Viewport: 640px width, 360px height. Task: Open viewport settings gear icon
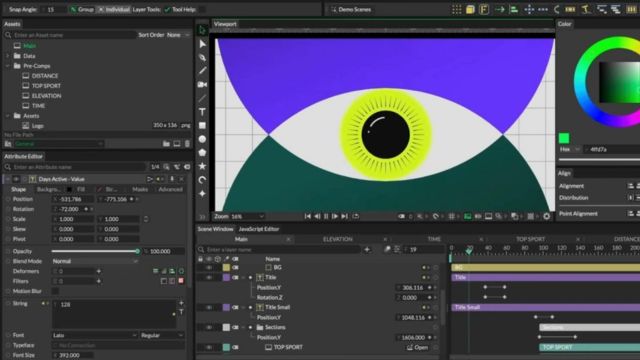(x=546, y=216)
